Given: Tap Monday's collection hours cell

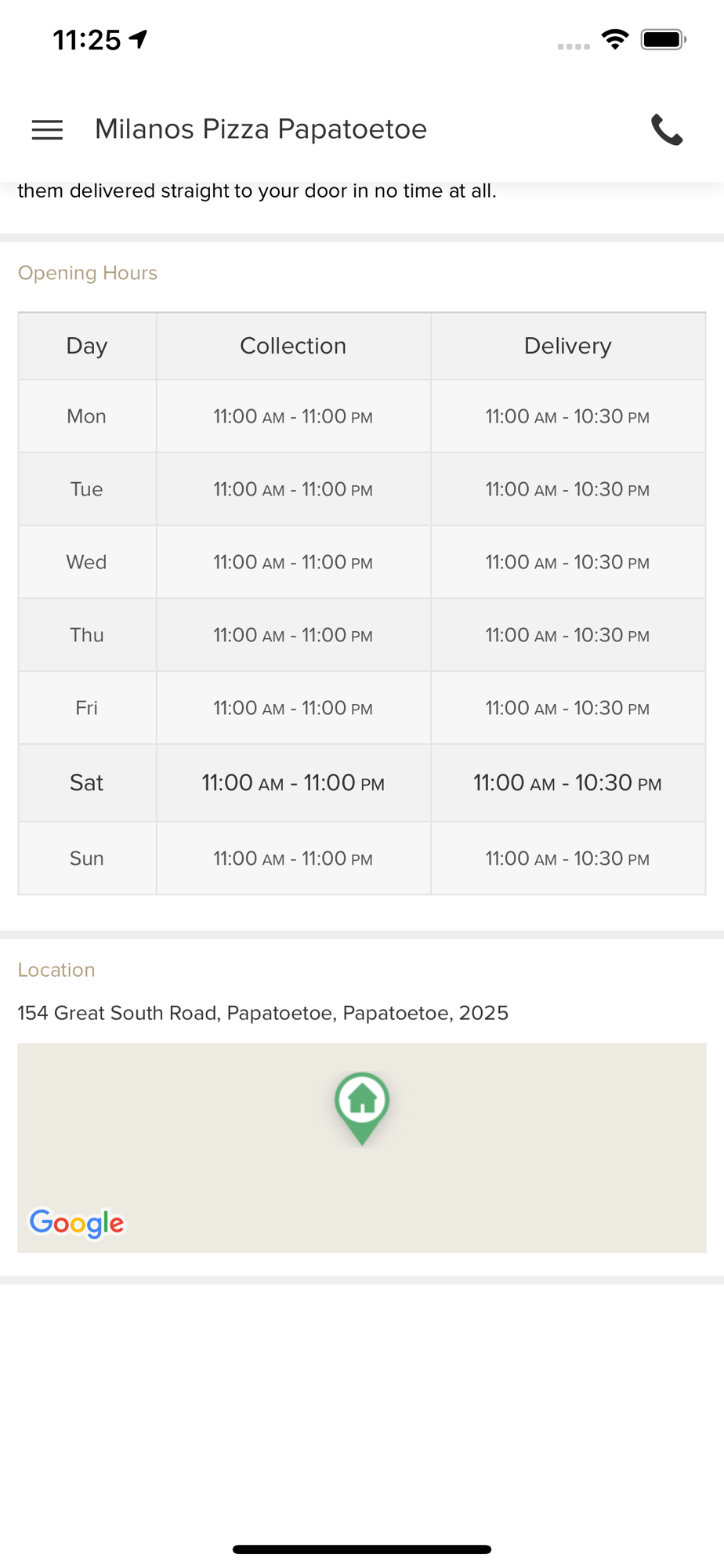Looking at the screenshot, I should pyautogui.click(x=293, y=416).
